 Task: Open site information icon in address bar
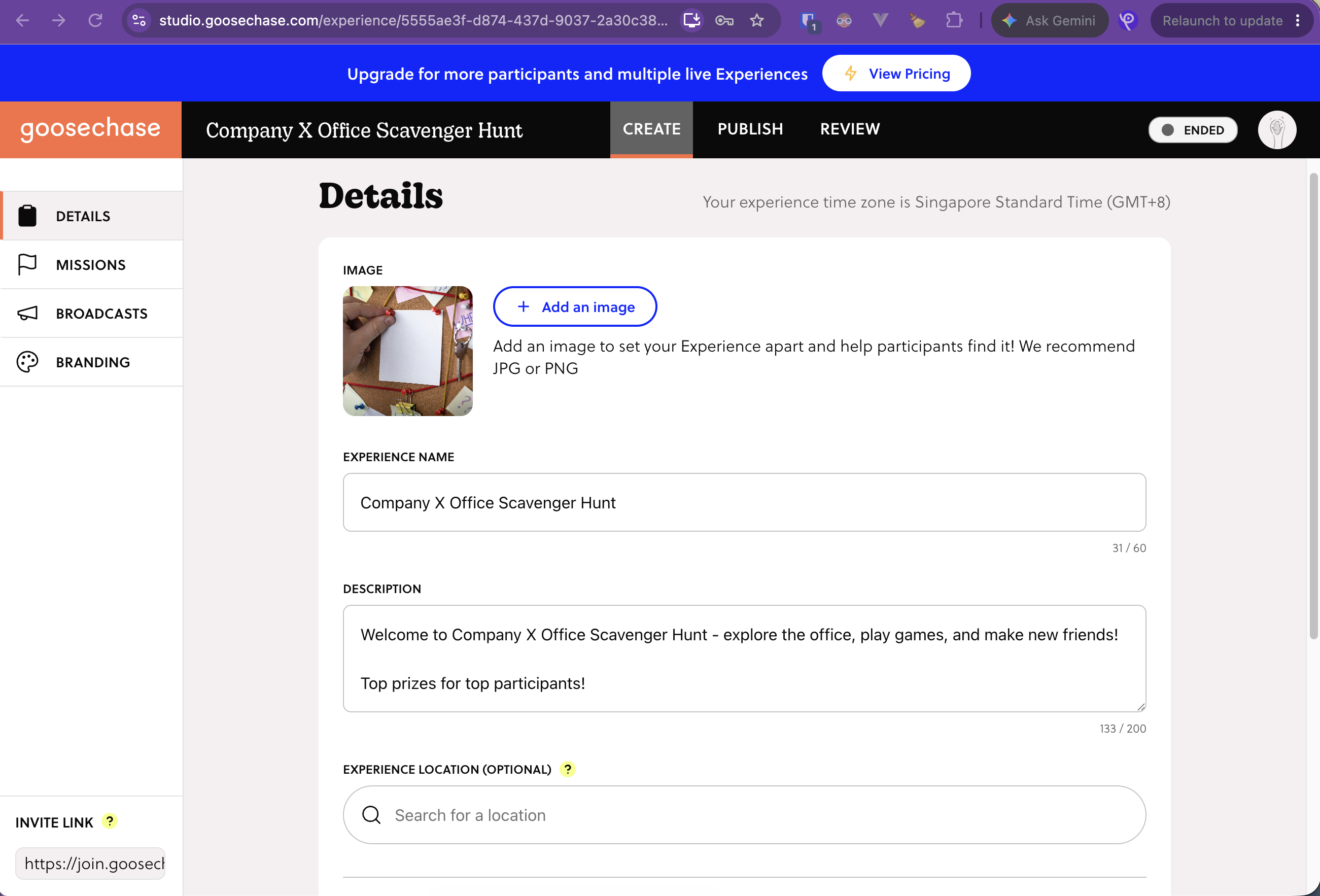pyautogui.click(x=139, y=20)
